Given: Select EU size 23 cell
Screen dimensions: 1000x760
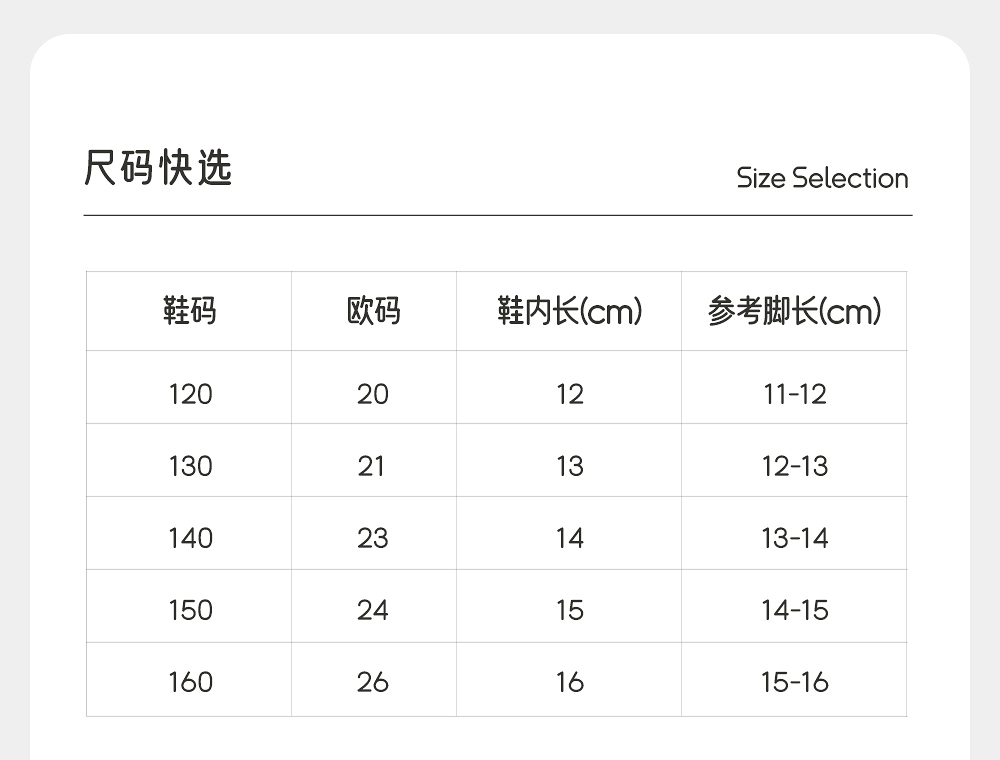Looking at the screenshot, I should (x=373, y=538).
